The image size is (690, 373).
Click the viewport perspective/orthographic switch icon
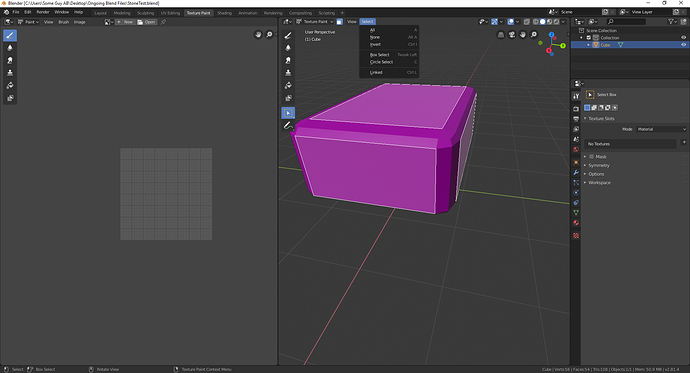click(x=501, y=35)
